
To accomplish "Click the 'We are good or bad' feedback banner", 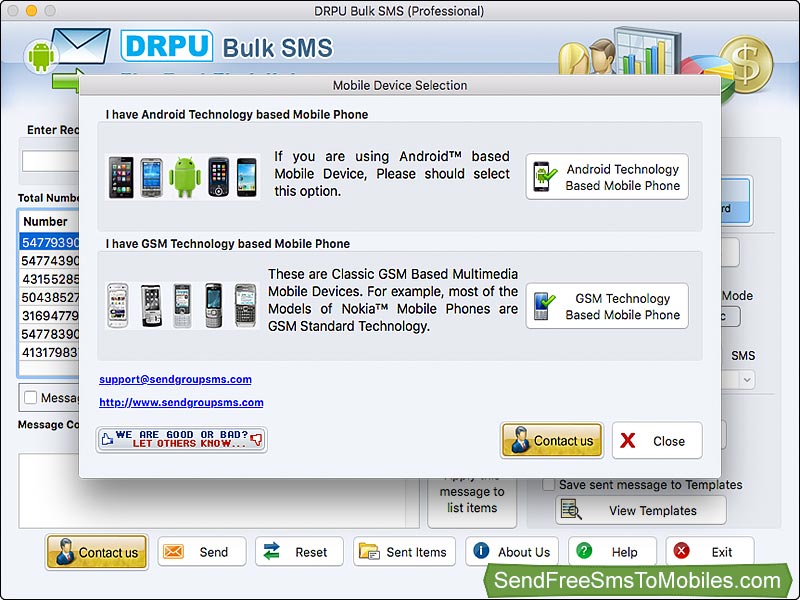I will 182,439.
